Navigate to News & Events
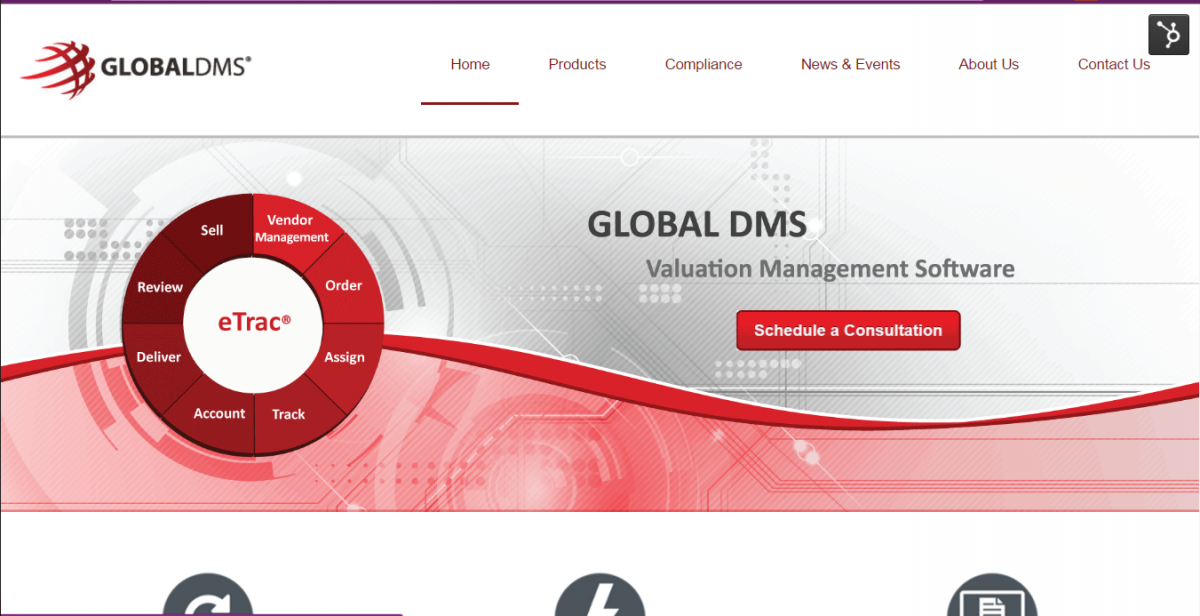1200x616 pixels. coord(850,64)
